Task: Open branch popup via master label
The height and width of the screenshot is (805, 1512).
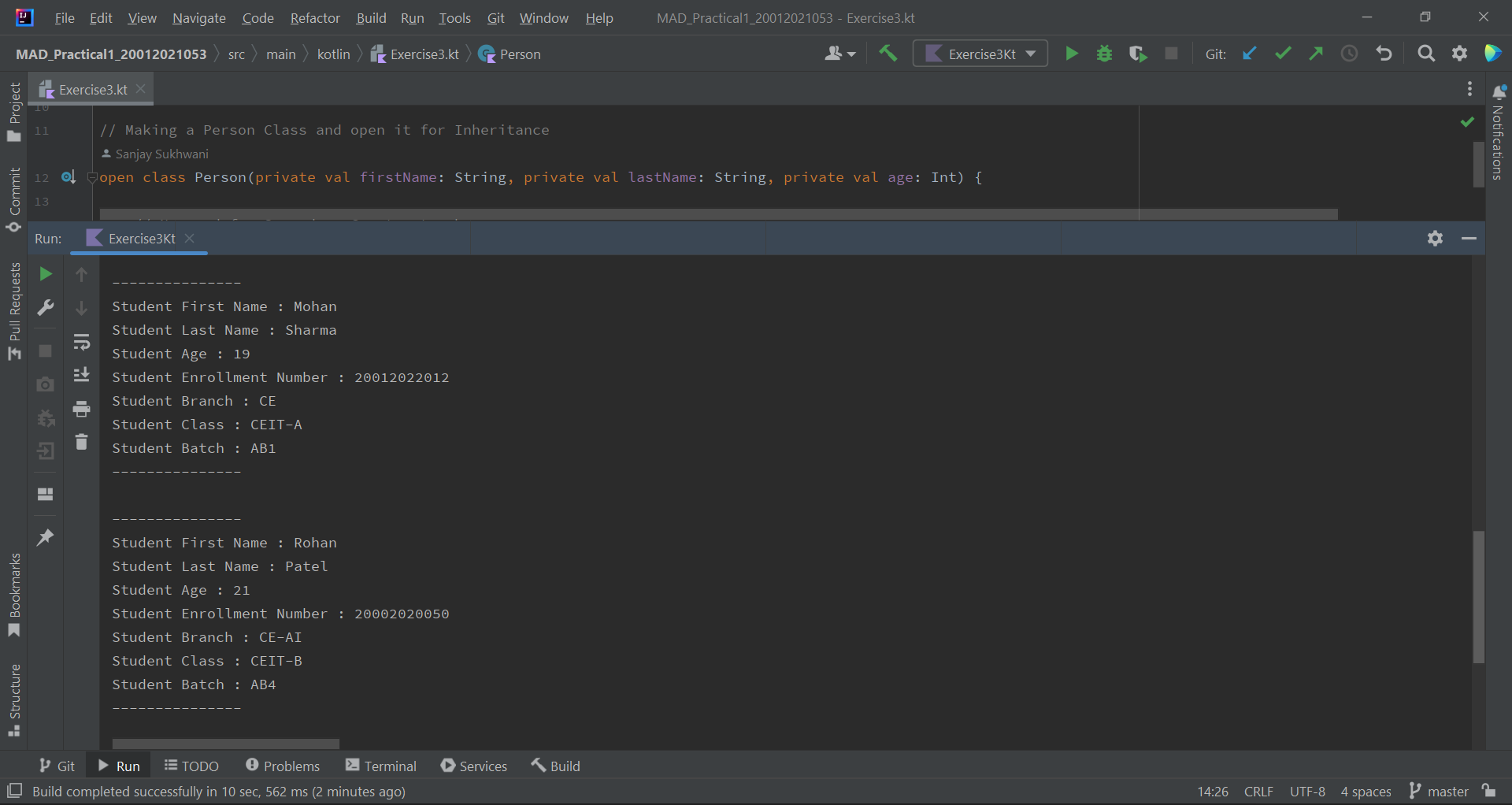Action: coord(1449,792)
